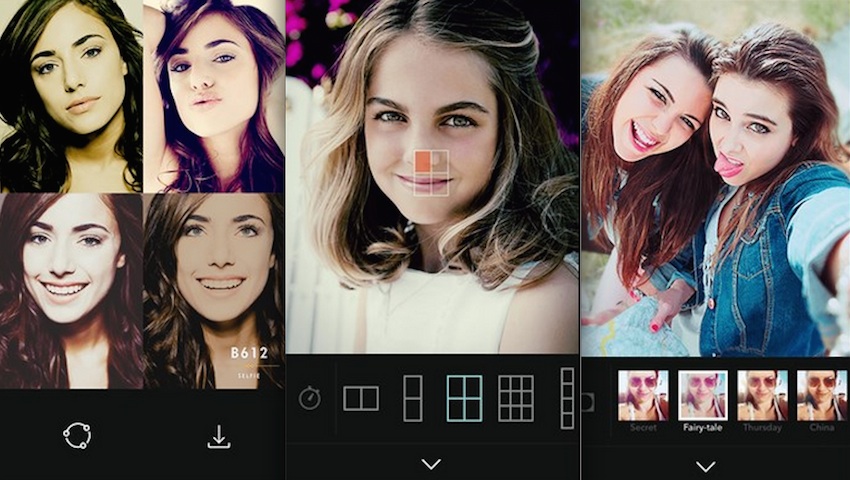The image size is (850, 480).
Task: Tap the China filter label
Action: [822, 427]
